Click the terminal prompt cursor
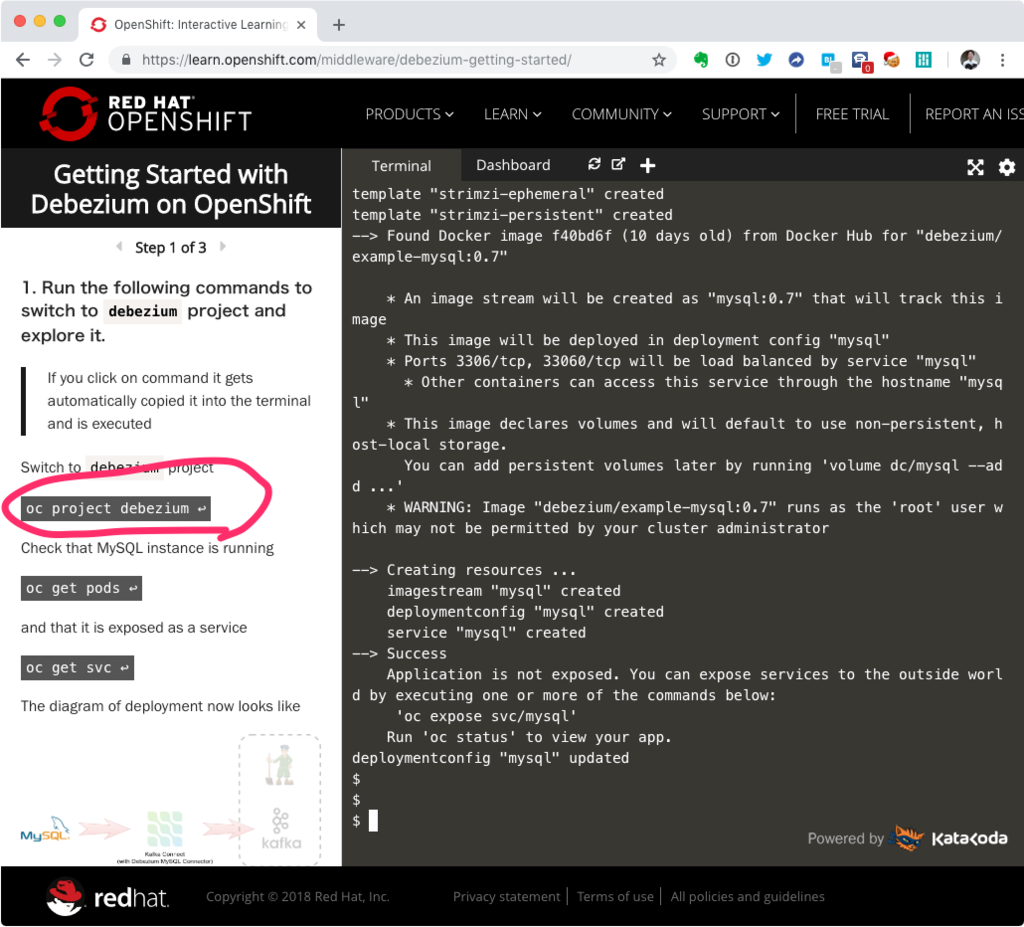Viewport: 1024px width, 927px height. pos(373,821)
